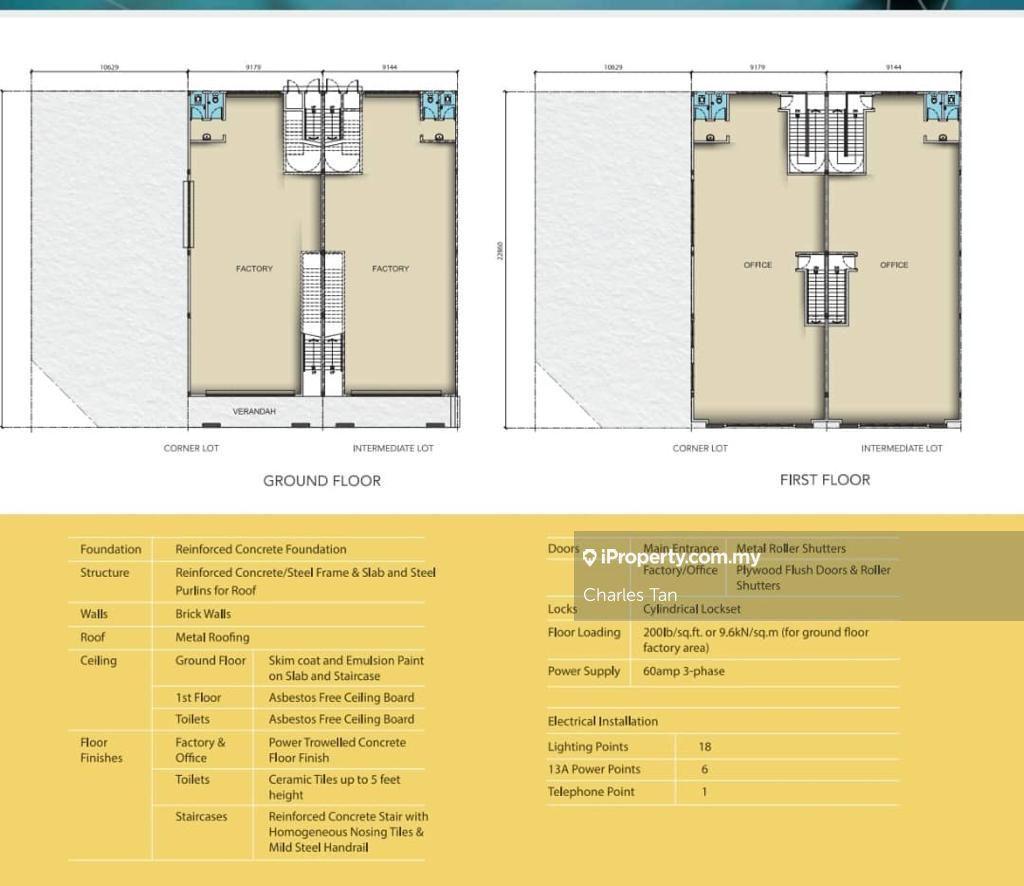The width and height of the screenshot is (1024, 886).
Task: Select the Telephone Point row label
Action: [x=591, y=792]
